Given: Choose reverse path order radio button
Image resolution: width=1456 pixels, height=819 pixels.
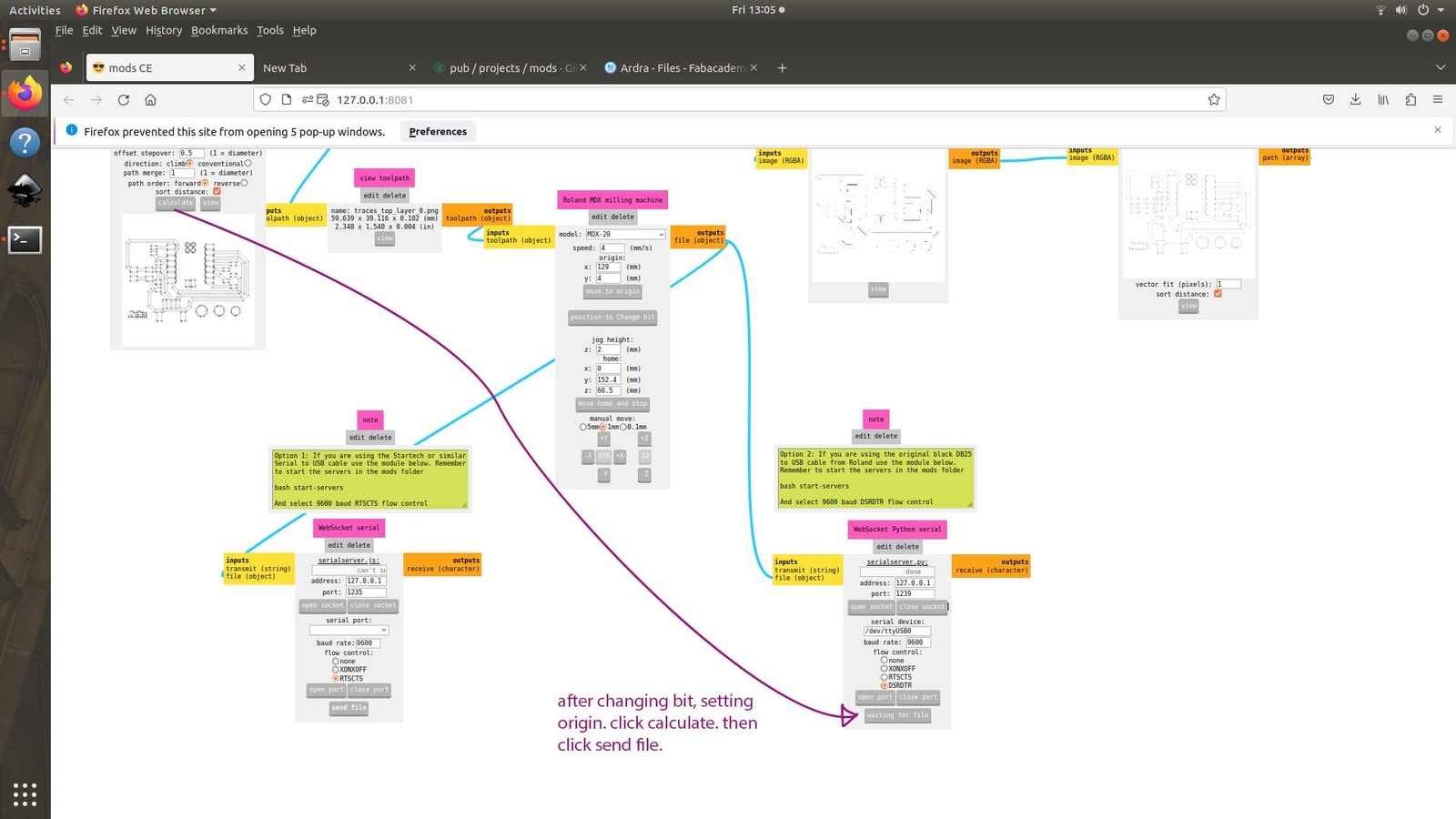Looking at the screenshot, I should click(244, 183).
